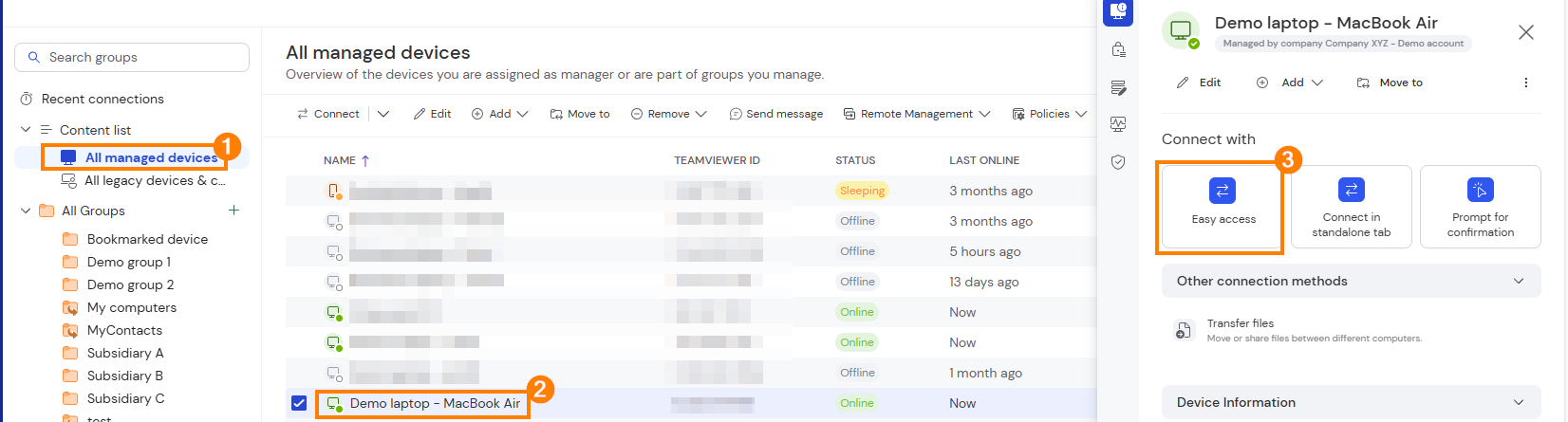This screenshot has height=422, width=1568.
Task: Click Edit in the device details panel
Action: point(1199,83)
